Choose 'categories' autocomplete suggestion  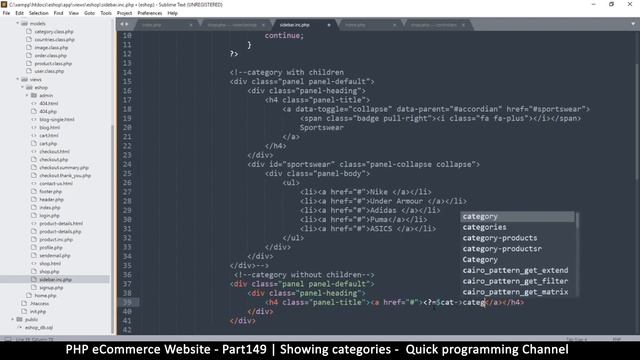point(518,227)
